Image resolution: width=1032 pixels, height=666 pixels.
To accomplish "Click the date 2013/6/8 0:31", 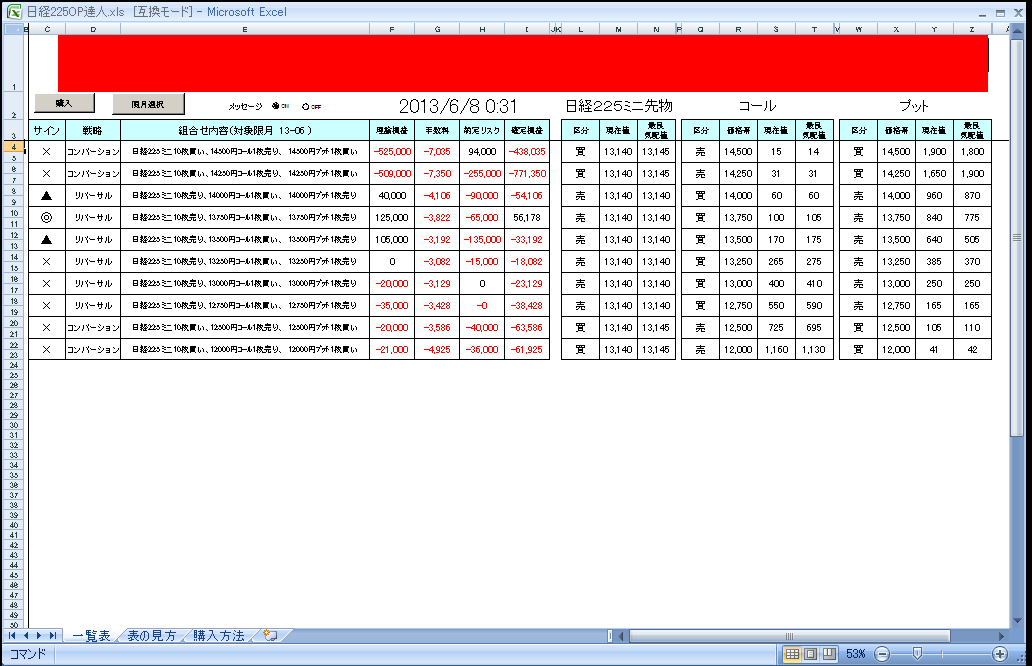I will coord(458,106).
